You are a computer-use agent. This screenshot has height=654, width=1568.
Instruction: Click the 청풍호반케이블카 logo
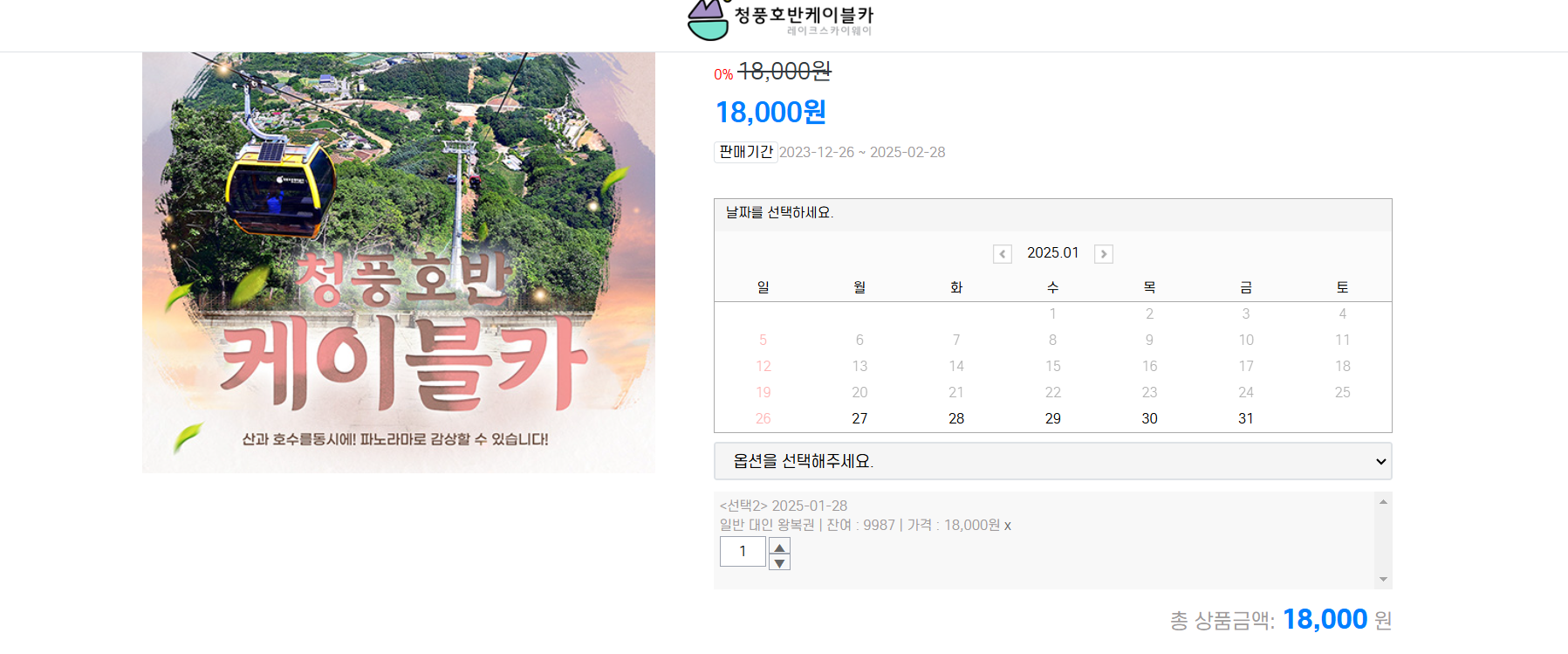781,20
